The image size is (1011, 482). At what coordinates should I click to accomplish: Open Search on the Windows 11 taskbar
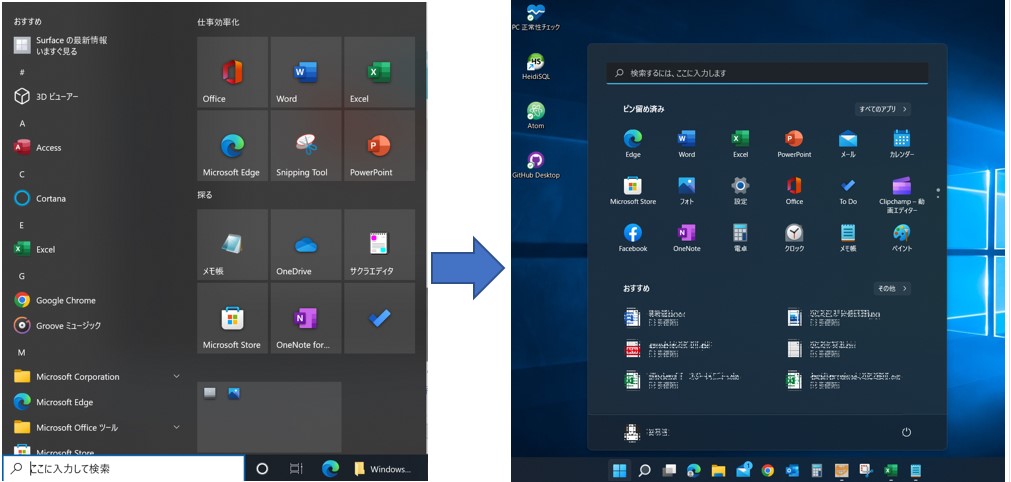[644, 470]
